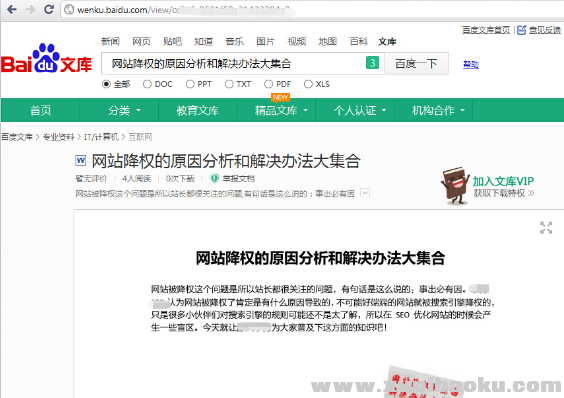Viewport: 564px width, 398px height.
Task: Click the browser address bar URL
Action: click(x=183, y=10)
